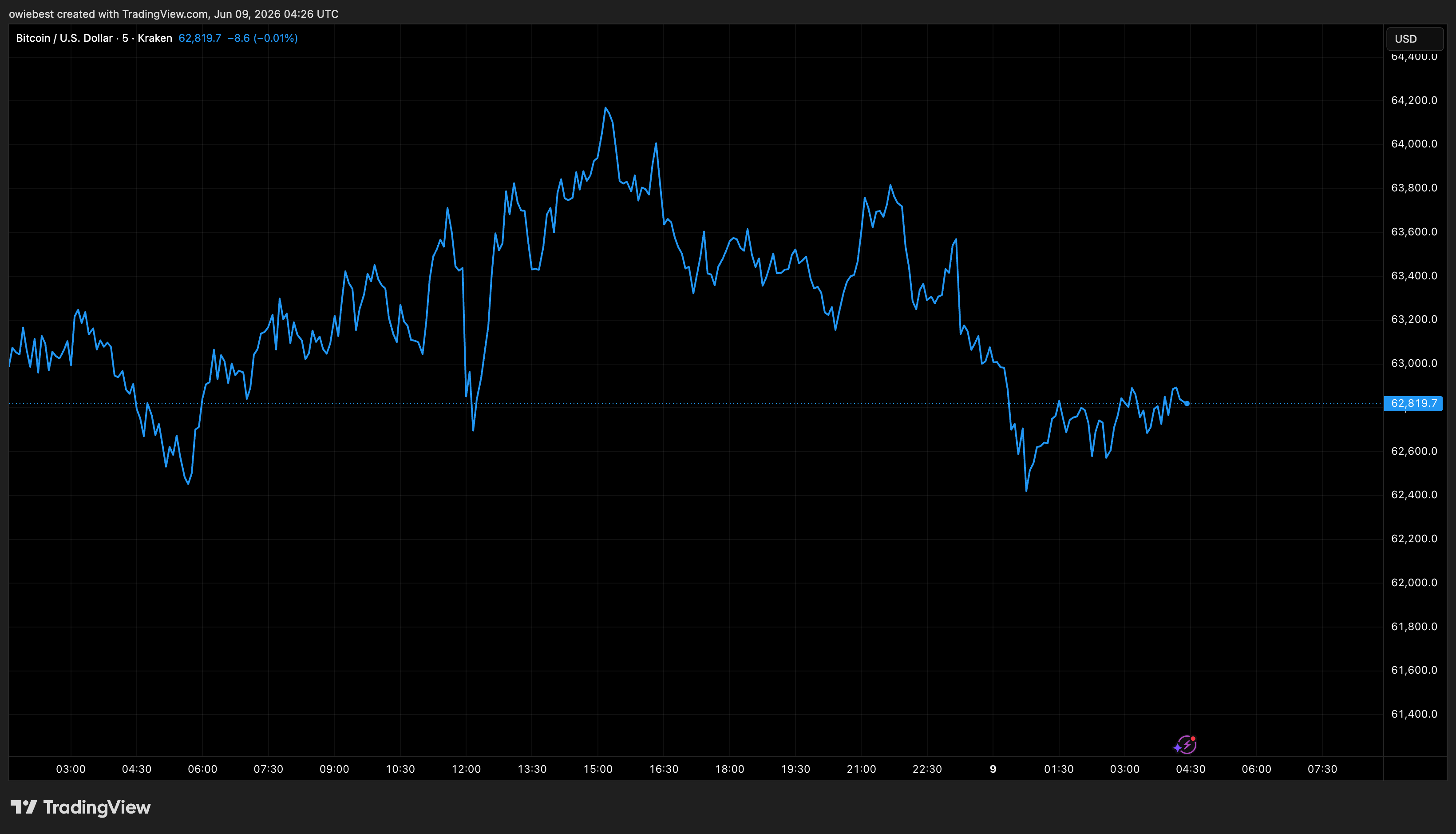The image size is (1456, 834).
Task: Click the 04:30 label left of 06:00
Action: click(136, 769)
